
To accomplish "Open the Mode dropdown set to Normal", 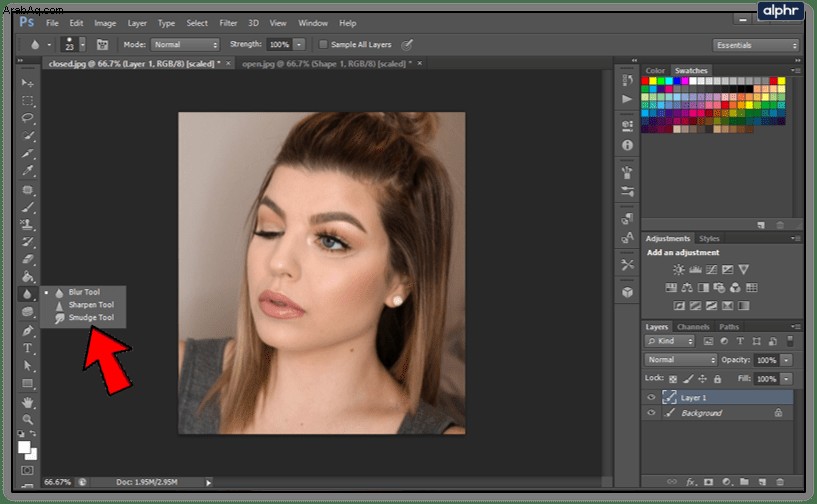I will (x=185, y=45).
